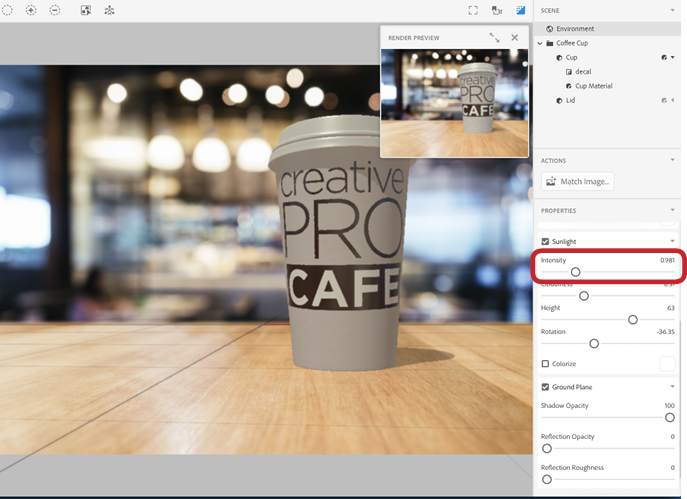Open the Colorize color swatch
This screenshot has height=499, width=687.
[x=667, y=364]
